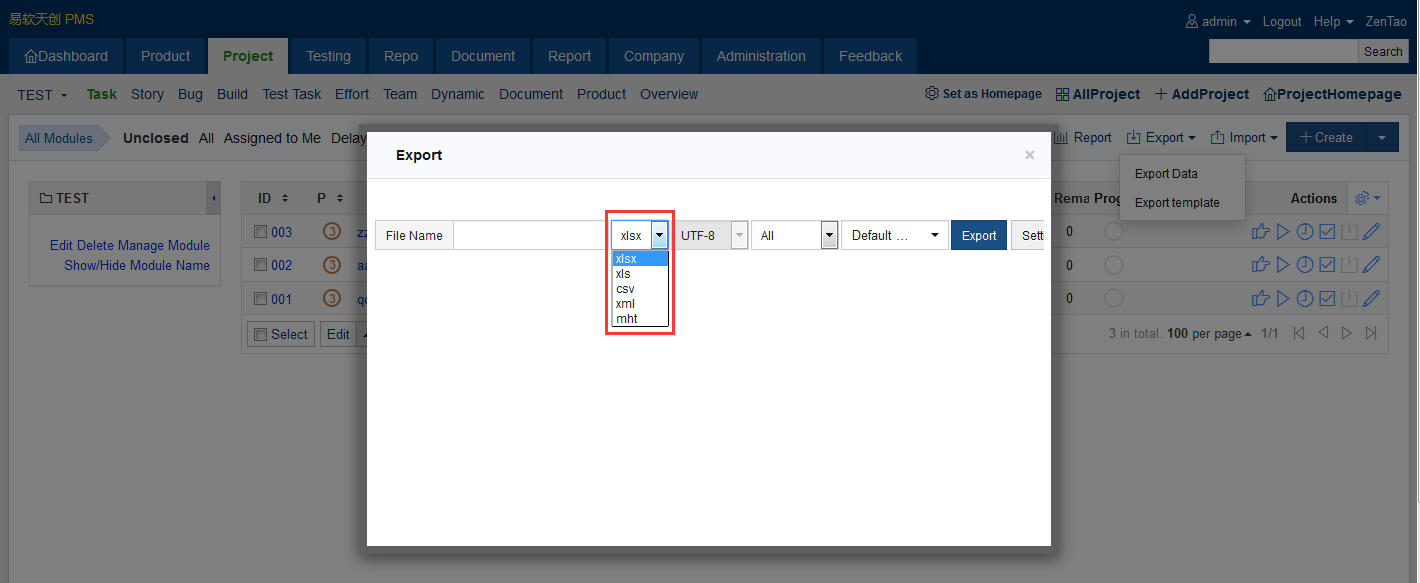Click the clock icon for task 001
Viewport: 1420px width, 583px height.
pyautogui.click(x=1305, y=298)
